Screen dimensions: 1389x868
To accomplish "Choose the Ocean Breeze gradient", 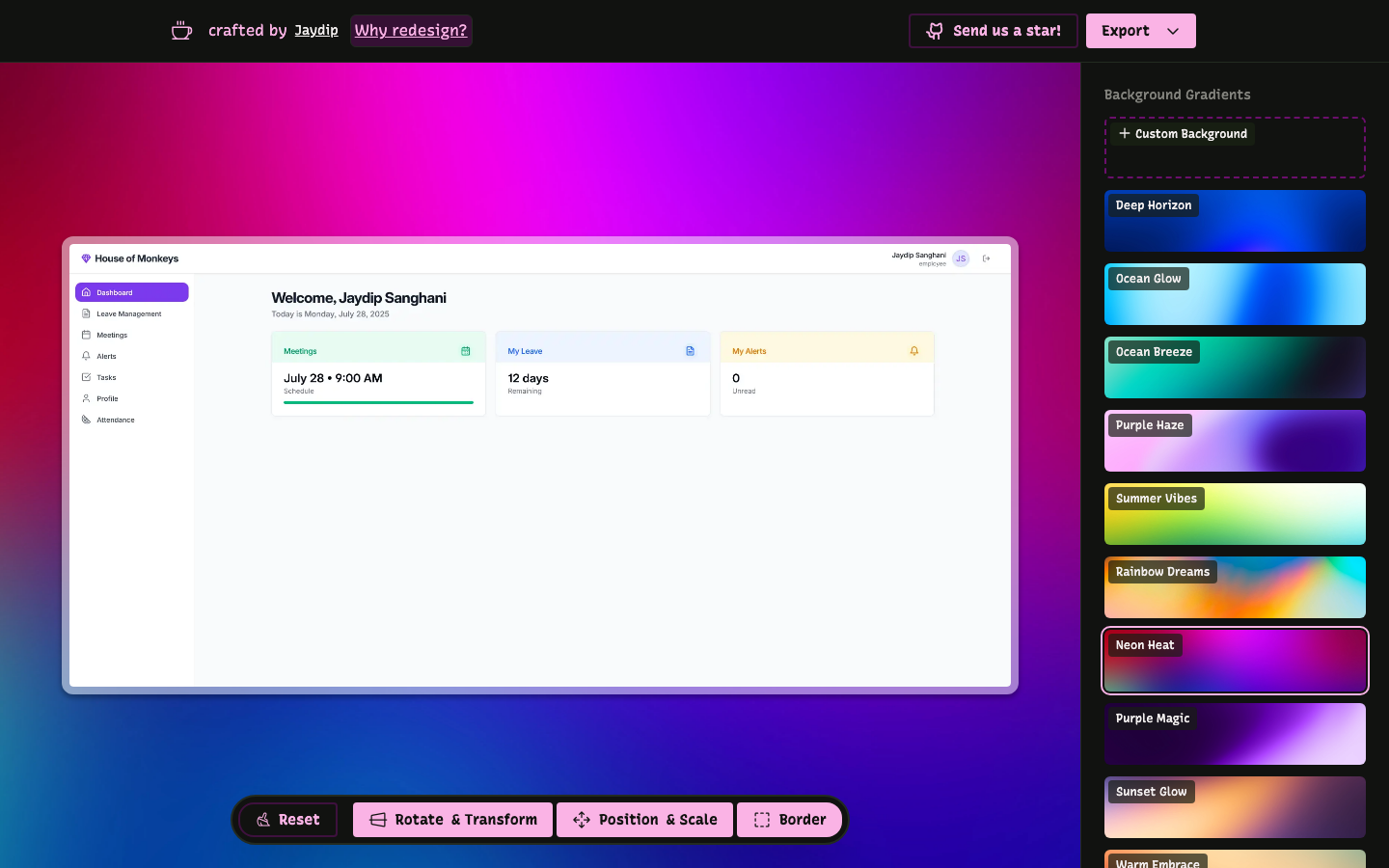I will click(1235, 367).
